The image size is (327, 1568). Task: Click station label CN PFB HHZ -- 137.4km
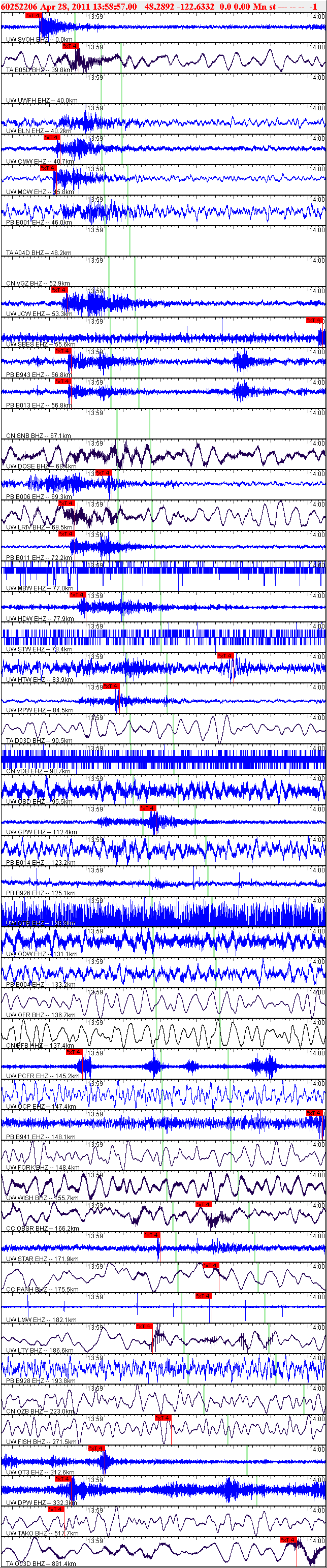[40, 1045]
